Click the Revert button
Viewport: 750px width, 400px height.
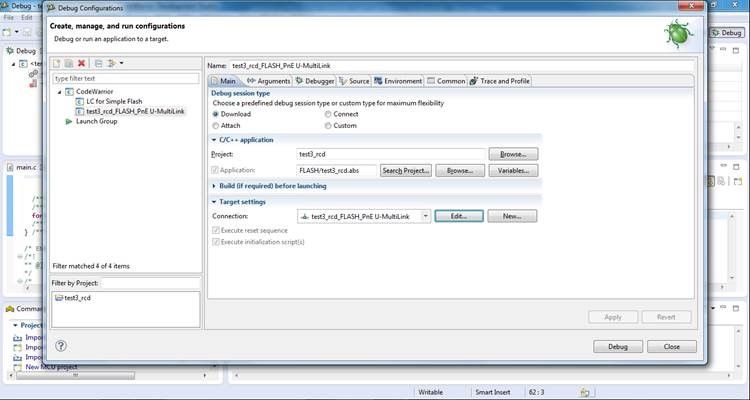point(666,317)
